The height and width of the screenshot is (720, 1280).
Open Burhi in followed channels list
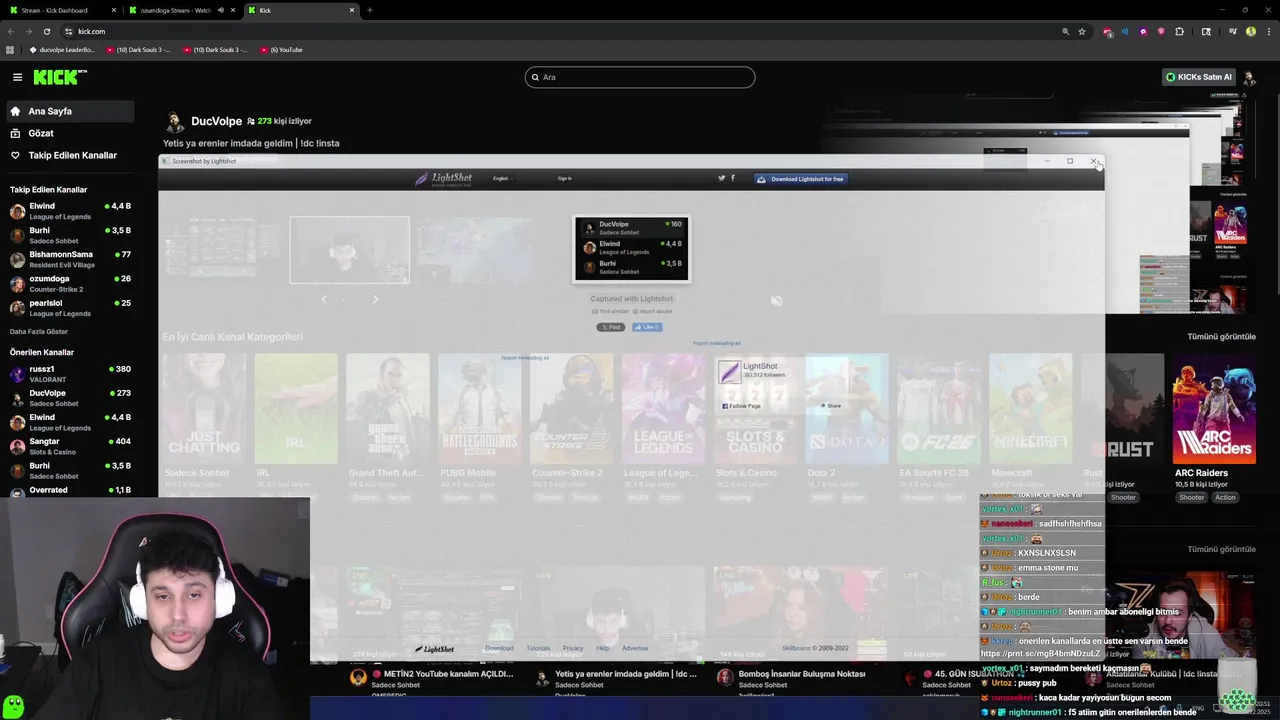(x=70, y=235)
